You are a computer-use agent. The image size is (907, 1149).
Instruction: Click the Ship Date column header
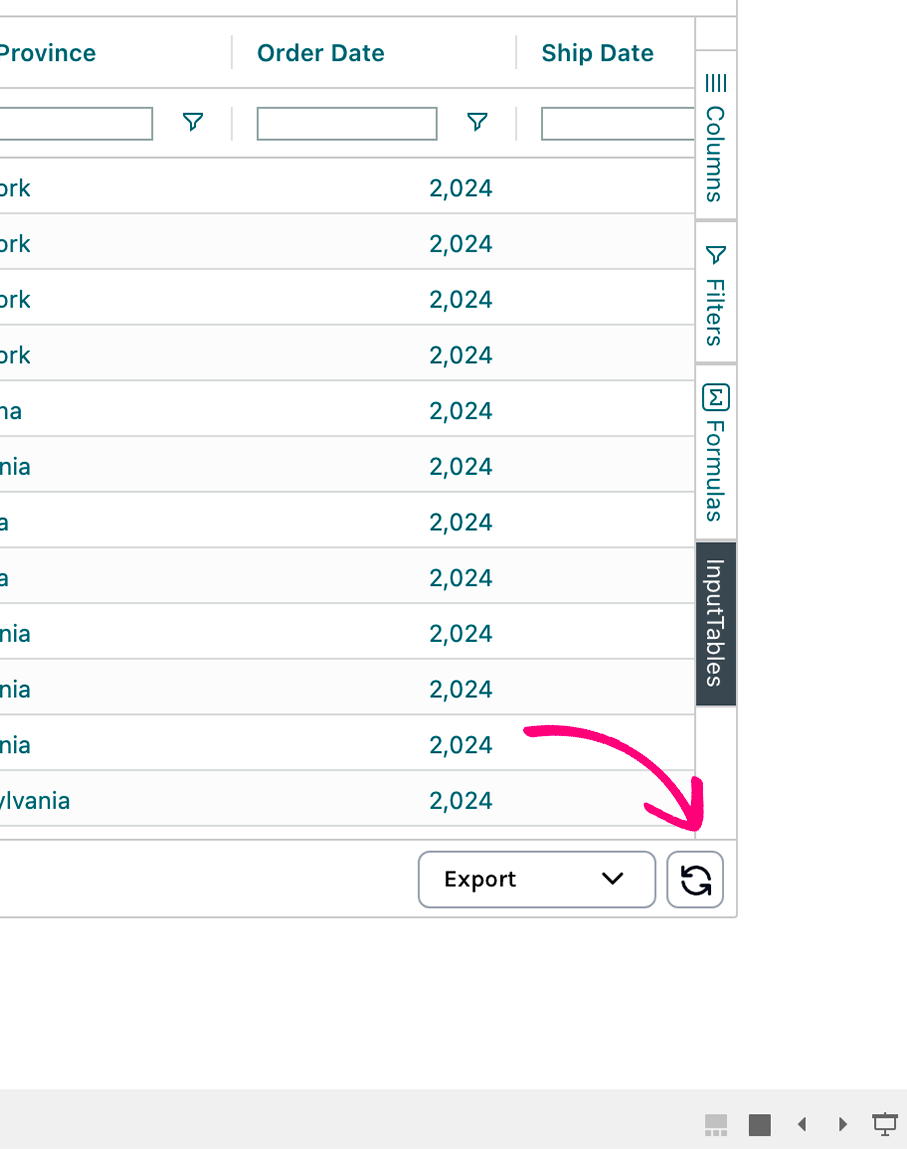point(598,53)
